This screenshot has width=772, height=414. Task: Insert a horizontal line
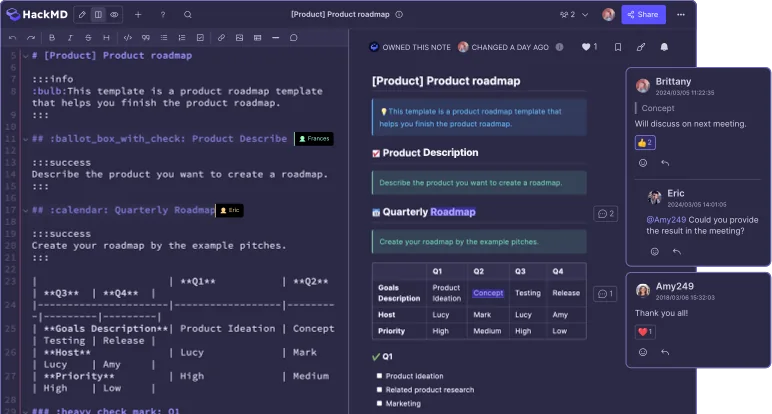pos(276,38)
